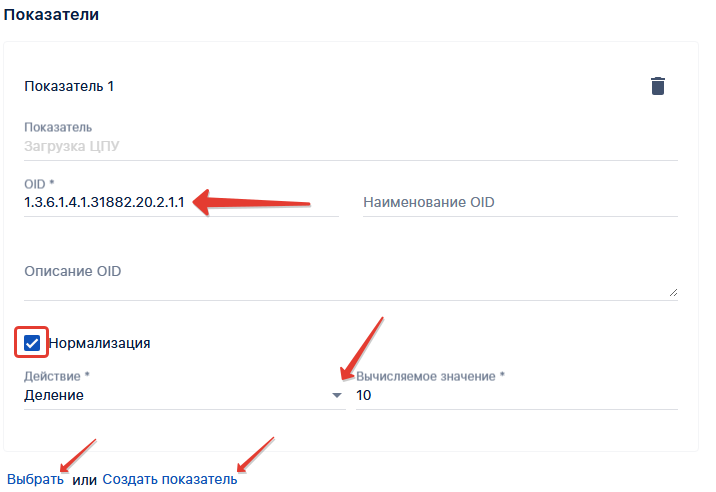Click the word или between the links
This screenshot has height=492, width=716.
84,480
